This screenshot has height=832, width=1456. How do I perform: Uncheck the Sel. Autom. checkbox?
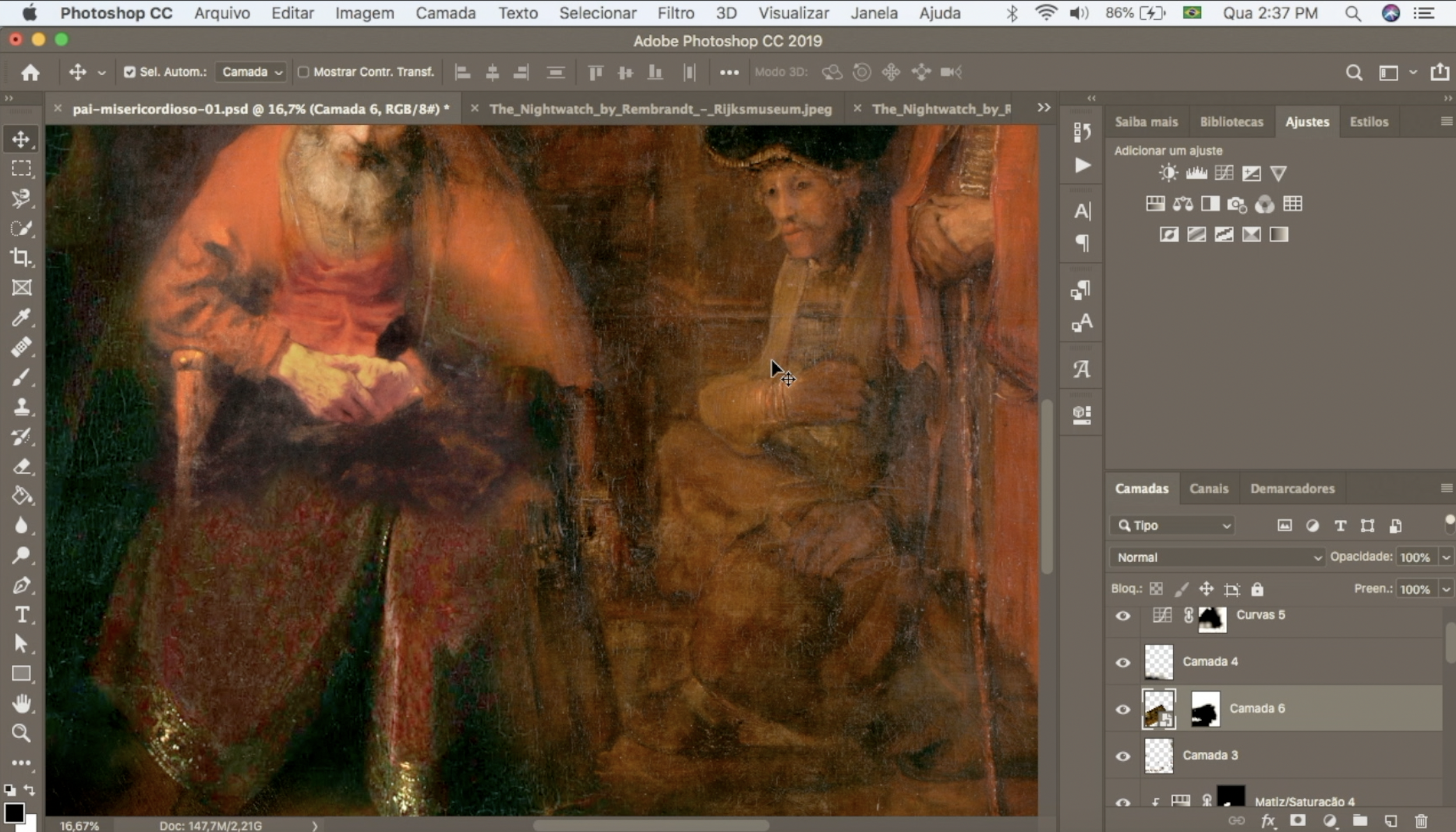tap(129, 72)
